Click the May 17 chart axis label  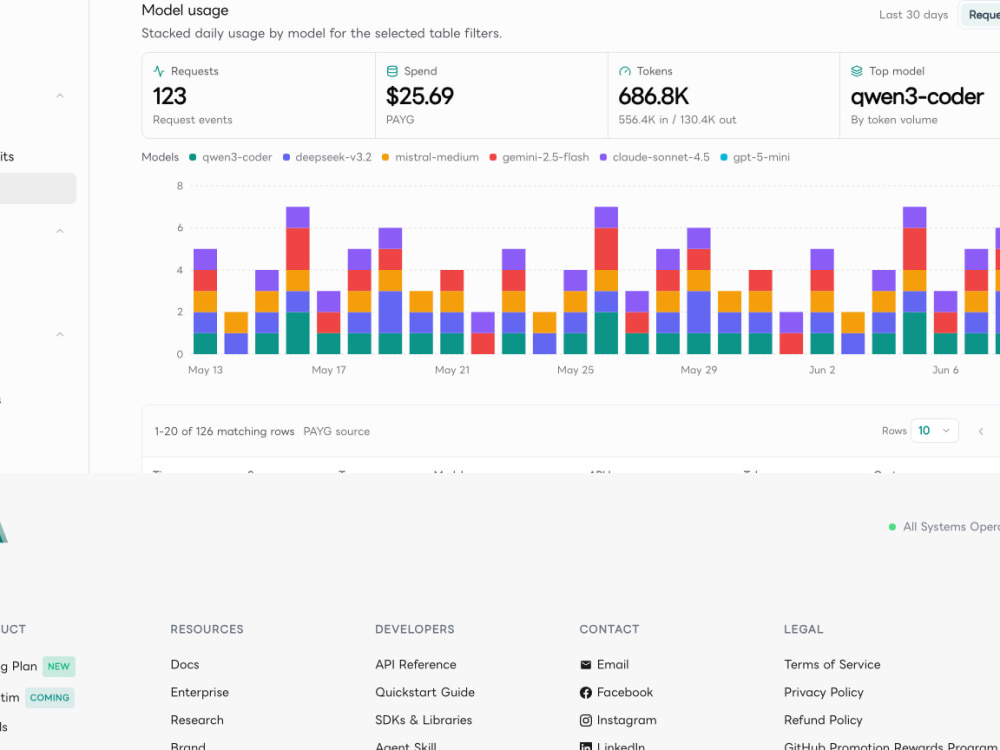[328, 370]
